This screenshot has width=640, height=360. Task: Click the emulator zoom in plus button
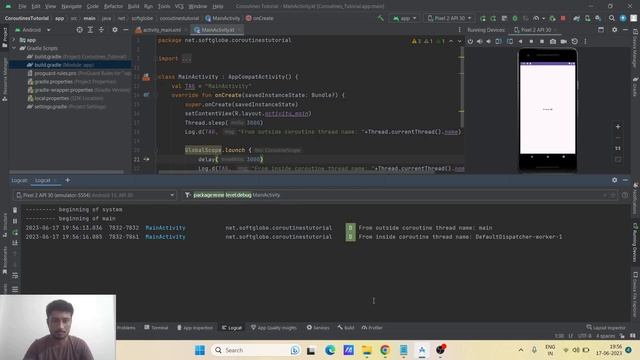(x=618, y=127)
